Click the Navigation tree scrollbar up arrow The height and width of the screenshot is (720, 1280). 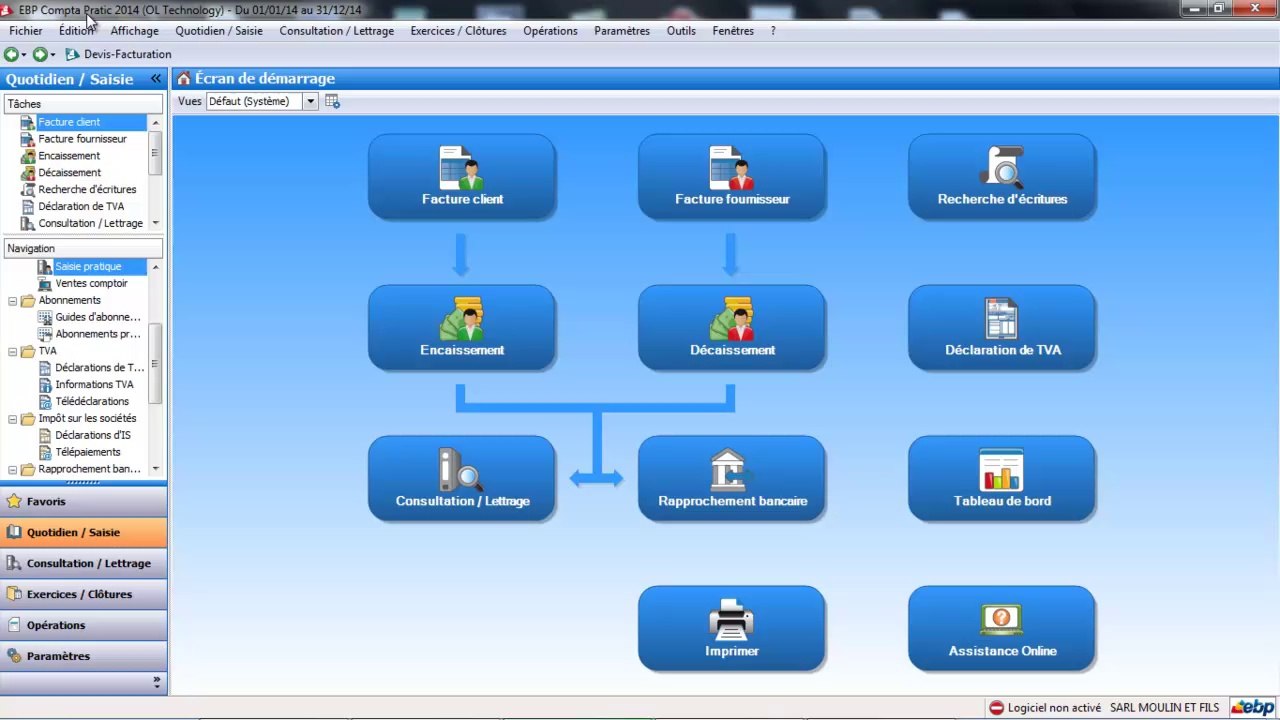[155, 267]
